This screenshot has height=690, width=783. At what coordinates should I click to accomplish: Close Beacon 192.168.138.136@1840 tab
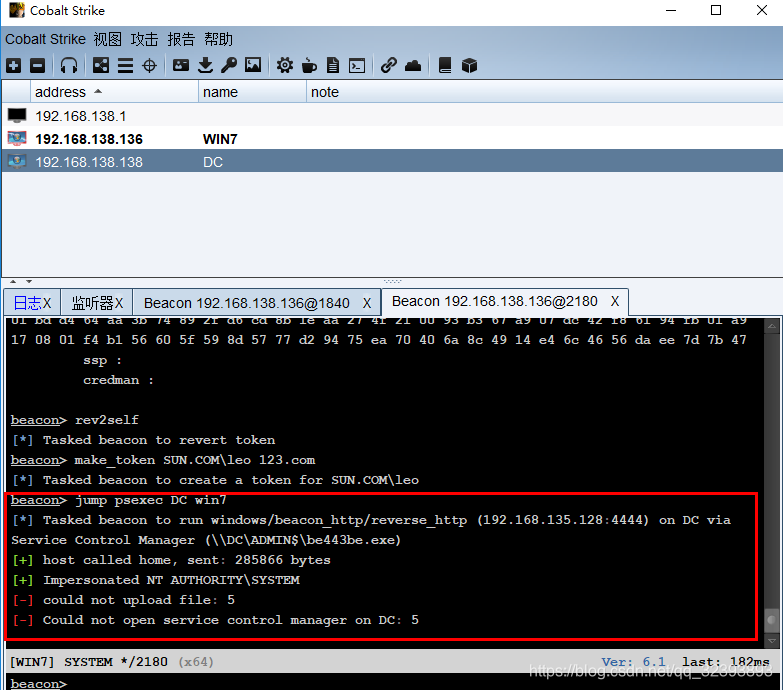[x=367, y=303]
